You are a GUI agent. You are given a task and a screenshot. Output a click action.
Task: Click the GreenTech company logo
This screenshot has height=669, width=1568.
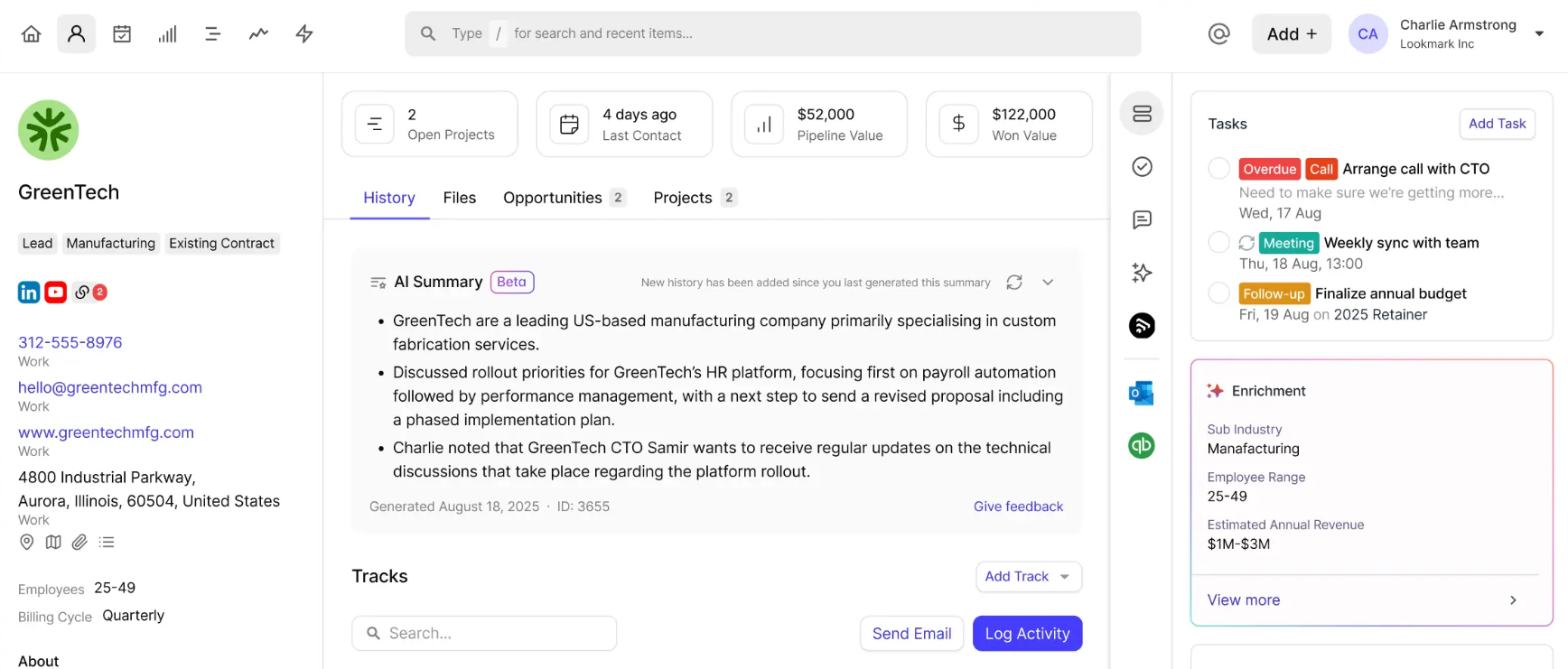(x=49, y=130)
